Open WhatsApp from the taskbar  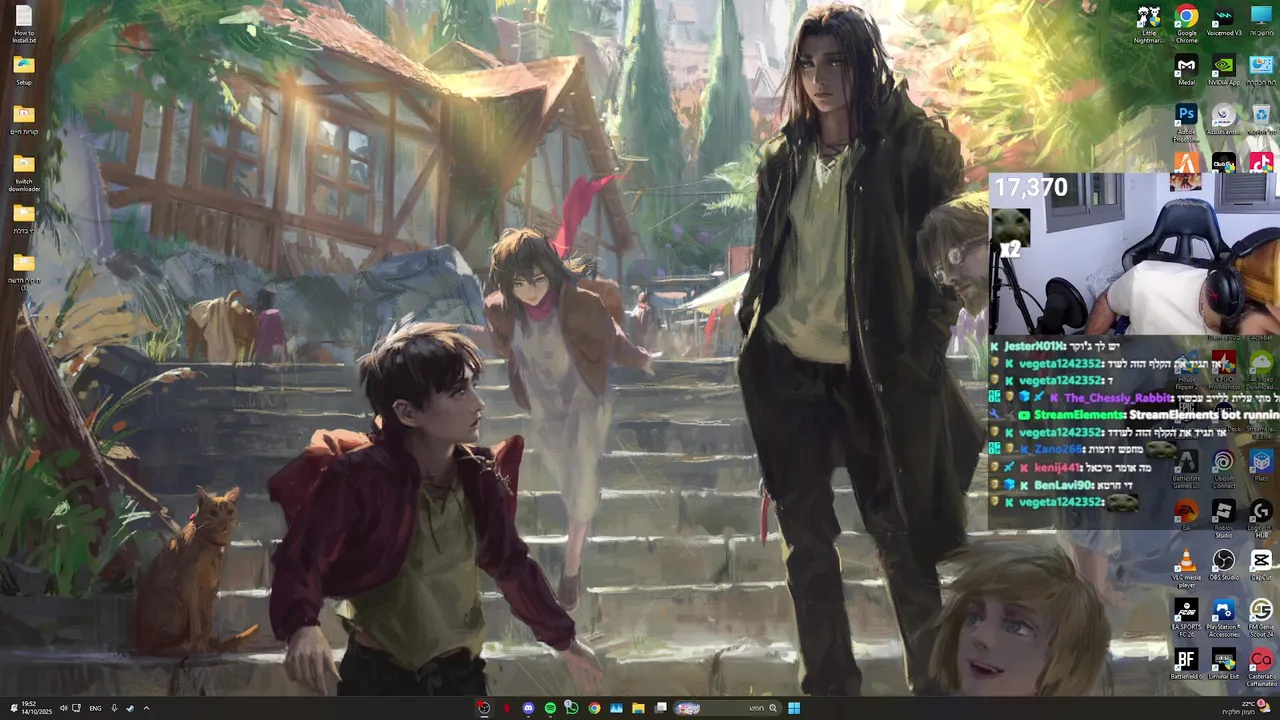572,708
